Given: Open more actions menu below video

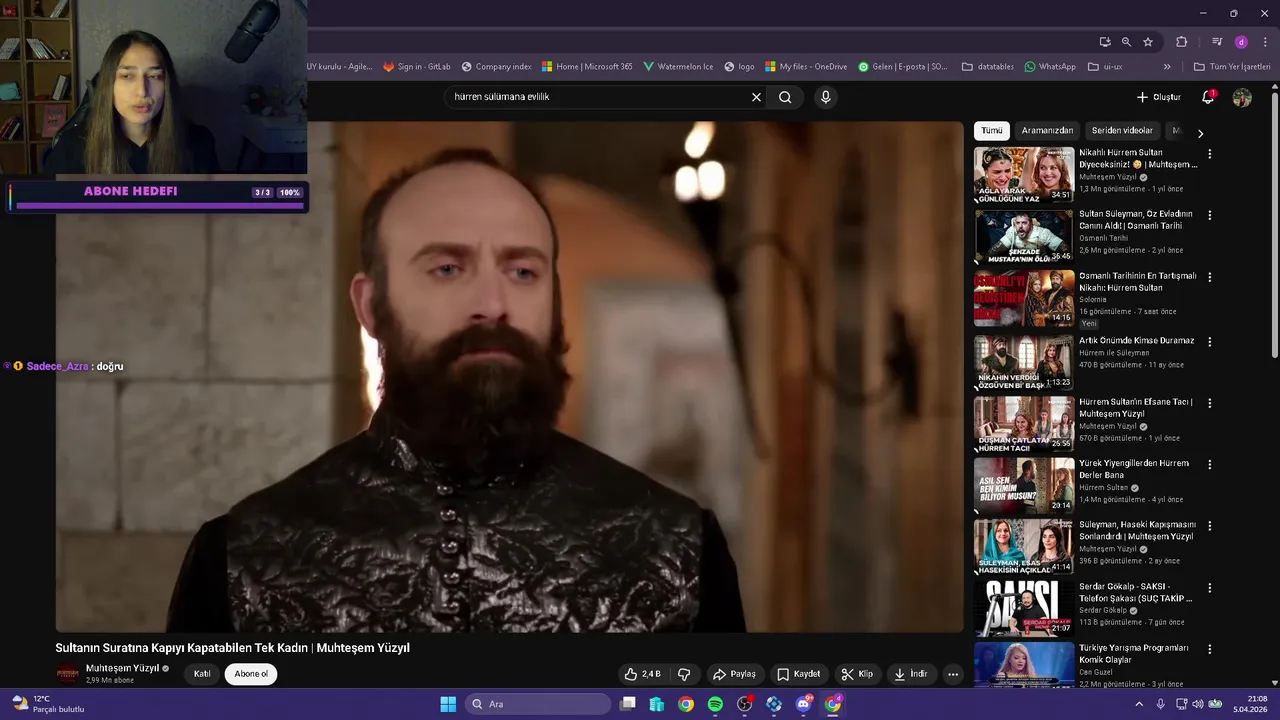Looking at the screenshot, I should pos(953,674).
